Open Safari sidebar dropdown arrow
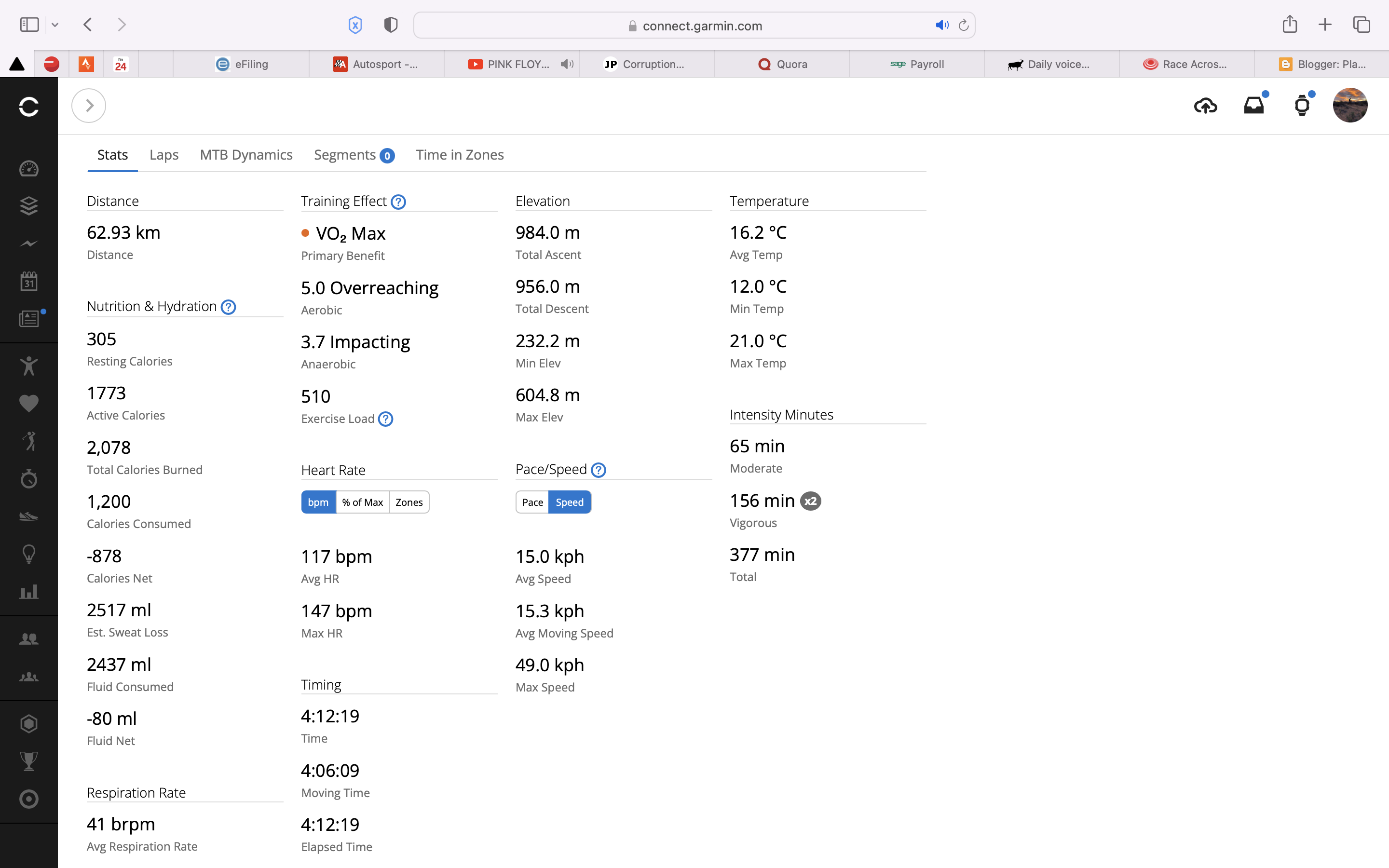 pos(55,25)
